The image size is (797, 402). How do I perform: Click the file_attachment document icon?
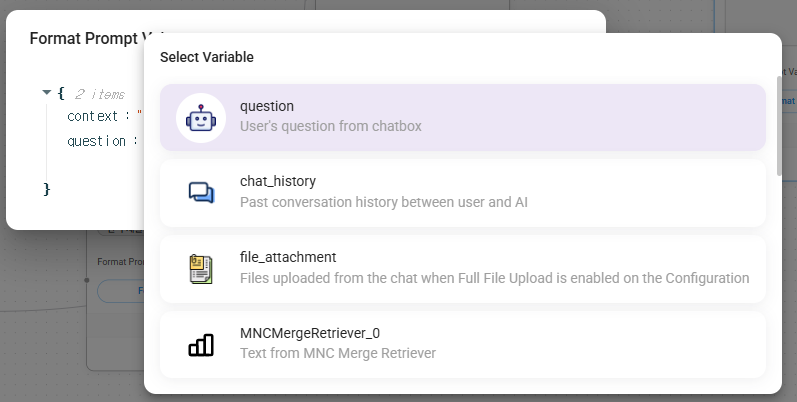pos(201,269)
